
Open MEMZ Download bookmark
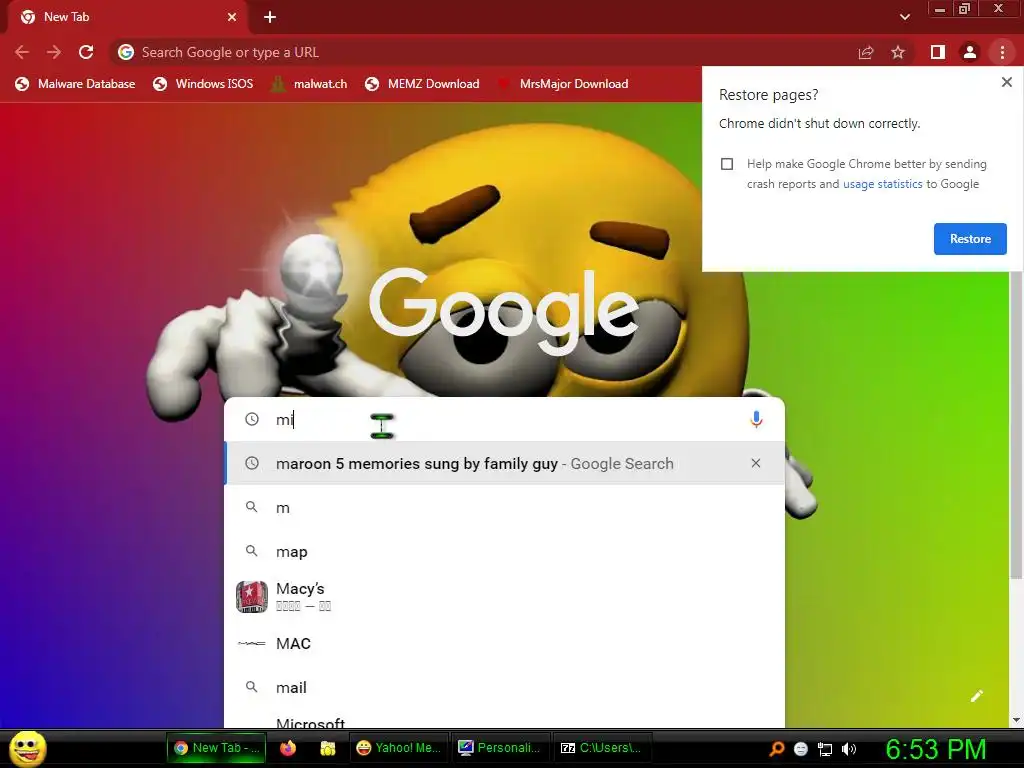point(423,84)
